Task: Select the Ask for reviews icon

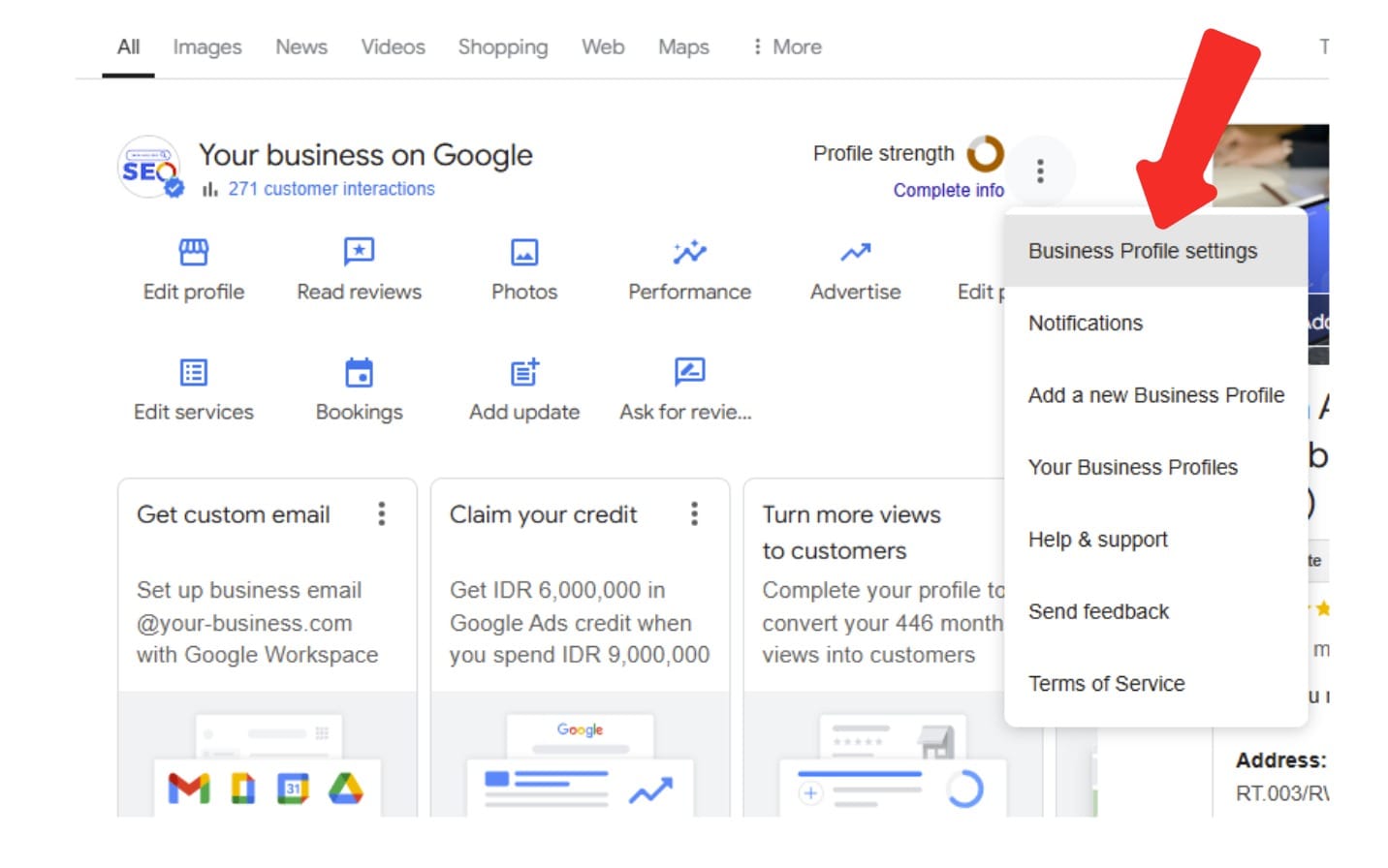Action: 689,371
